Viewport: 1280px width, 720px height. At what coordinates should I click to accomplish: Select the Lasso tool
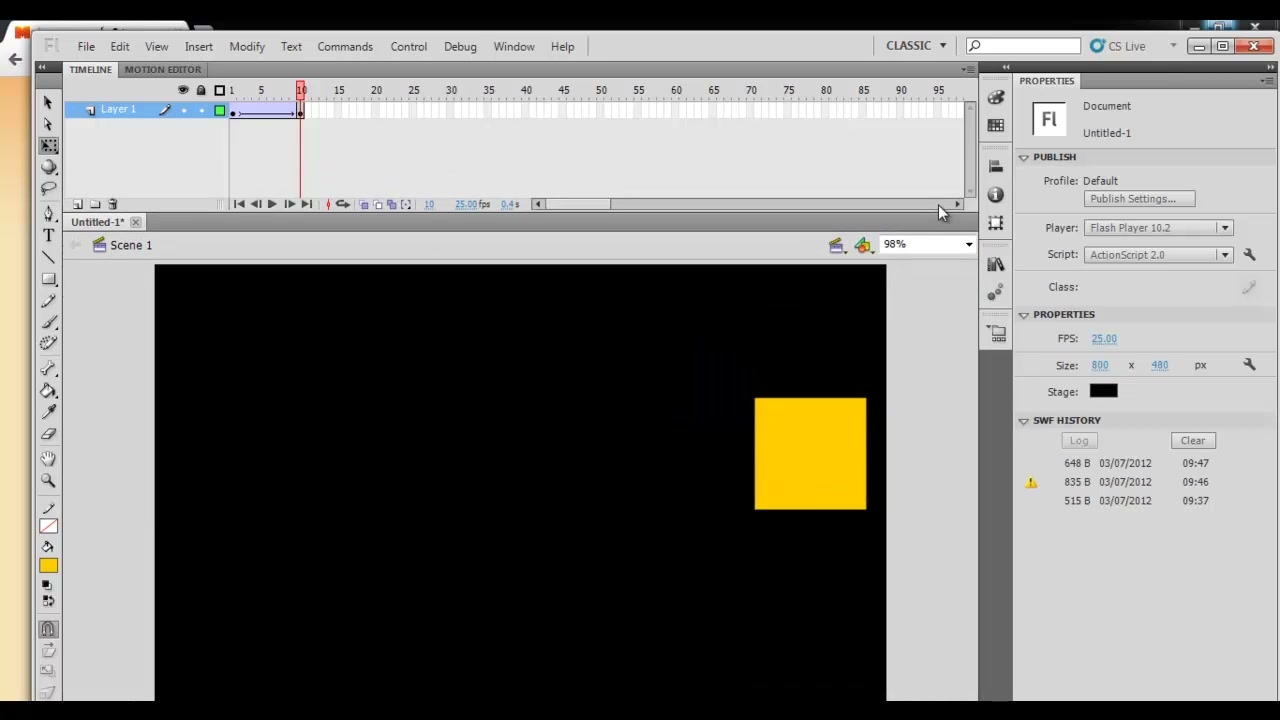[x=48, y=189]
